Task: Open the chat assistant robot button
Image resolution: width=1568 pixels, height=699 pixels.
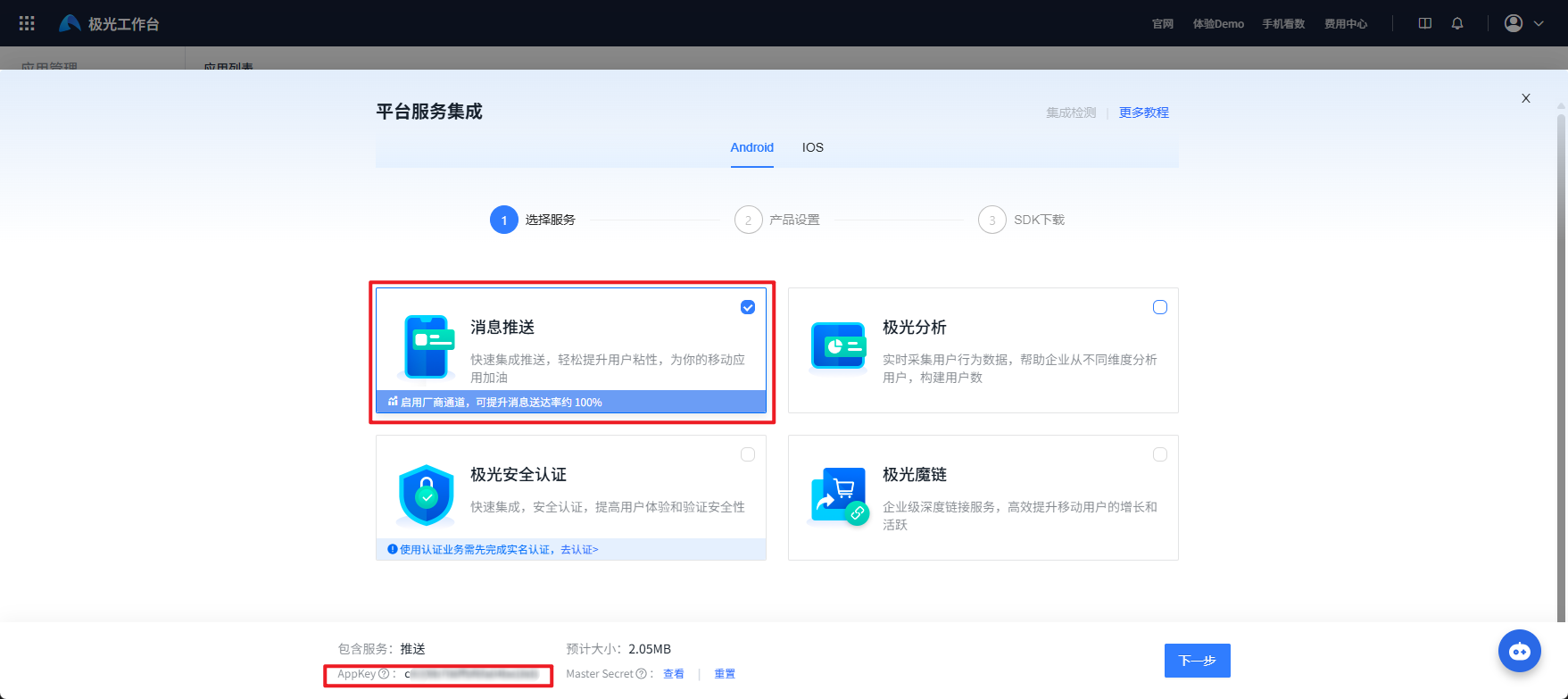Action: (1520, 651)
